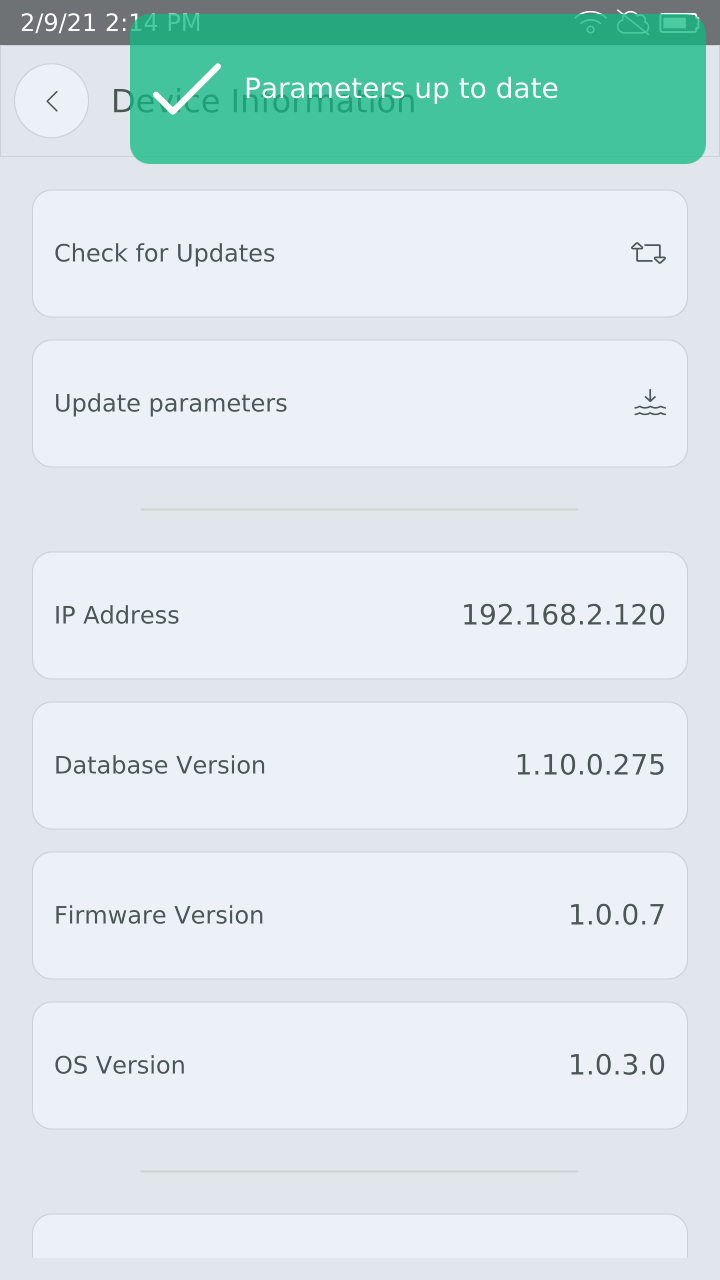Tap the cloud disconnected status icon
Viewport: 720px width, 1280px height.
[633, 22]
